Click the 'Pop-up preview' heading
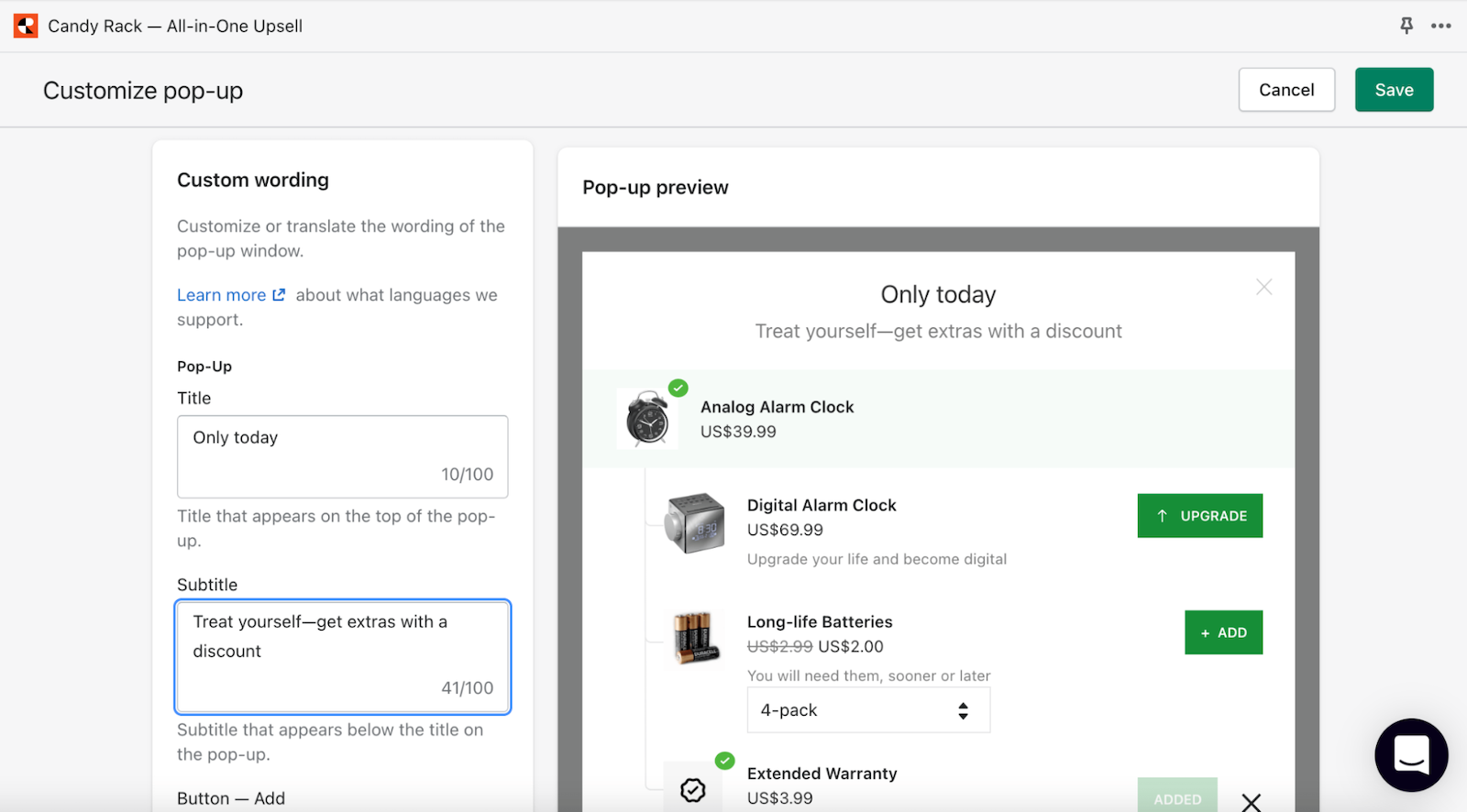Viewport: 1467px width, 812px height. coord(655,187)
